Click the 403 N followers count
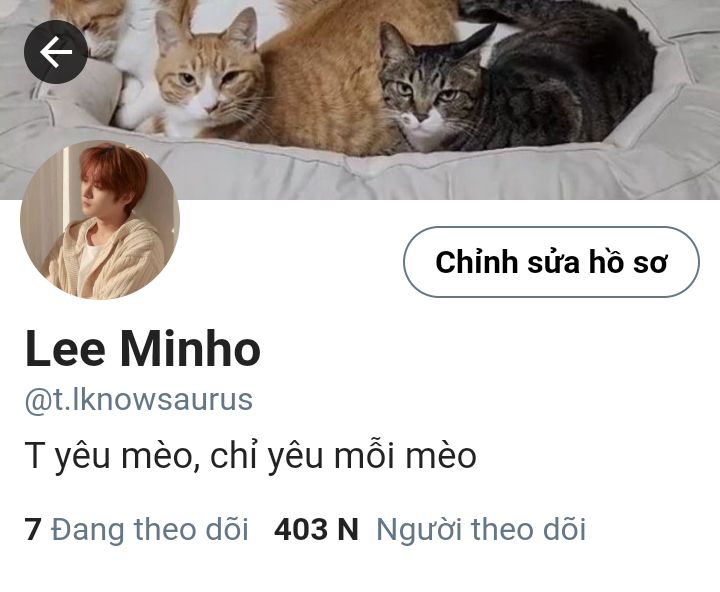Image resolution: width=720 pixels, height=592 pixels. 316,529
